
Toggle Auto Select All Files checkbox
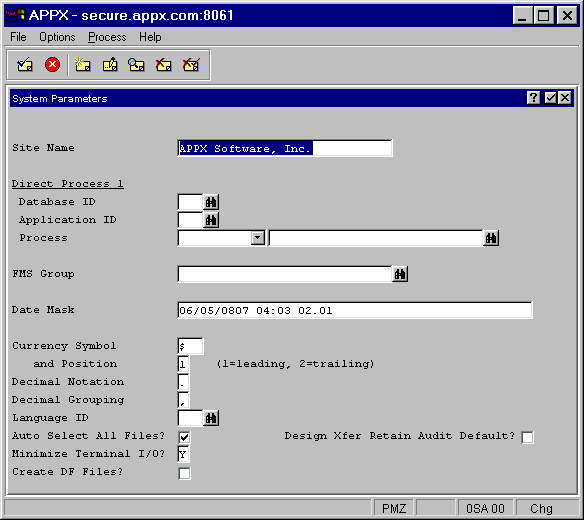pyautogui.click(x=184, y=437)
